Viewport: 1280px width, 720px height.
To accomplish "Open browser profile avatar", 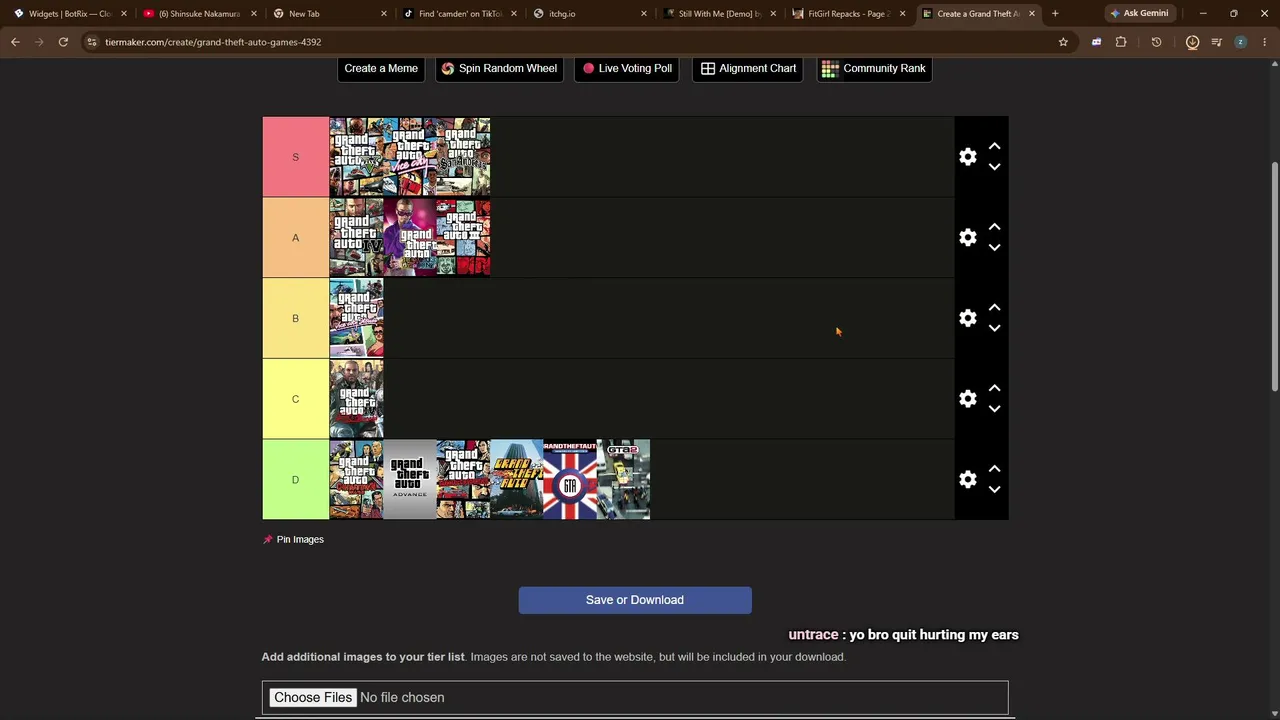I will pos(1240,42).
